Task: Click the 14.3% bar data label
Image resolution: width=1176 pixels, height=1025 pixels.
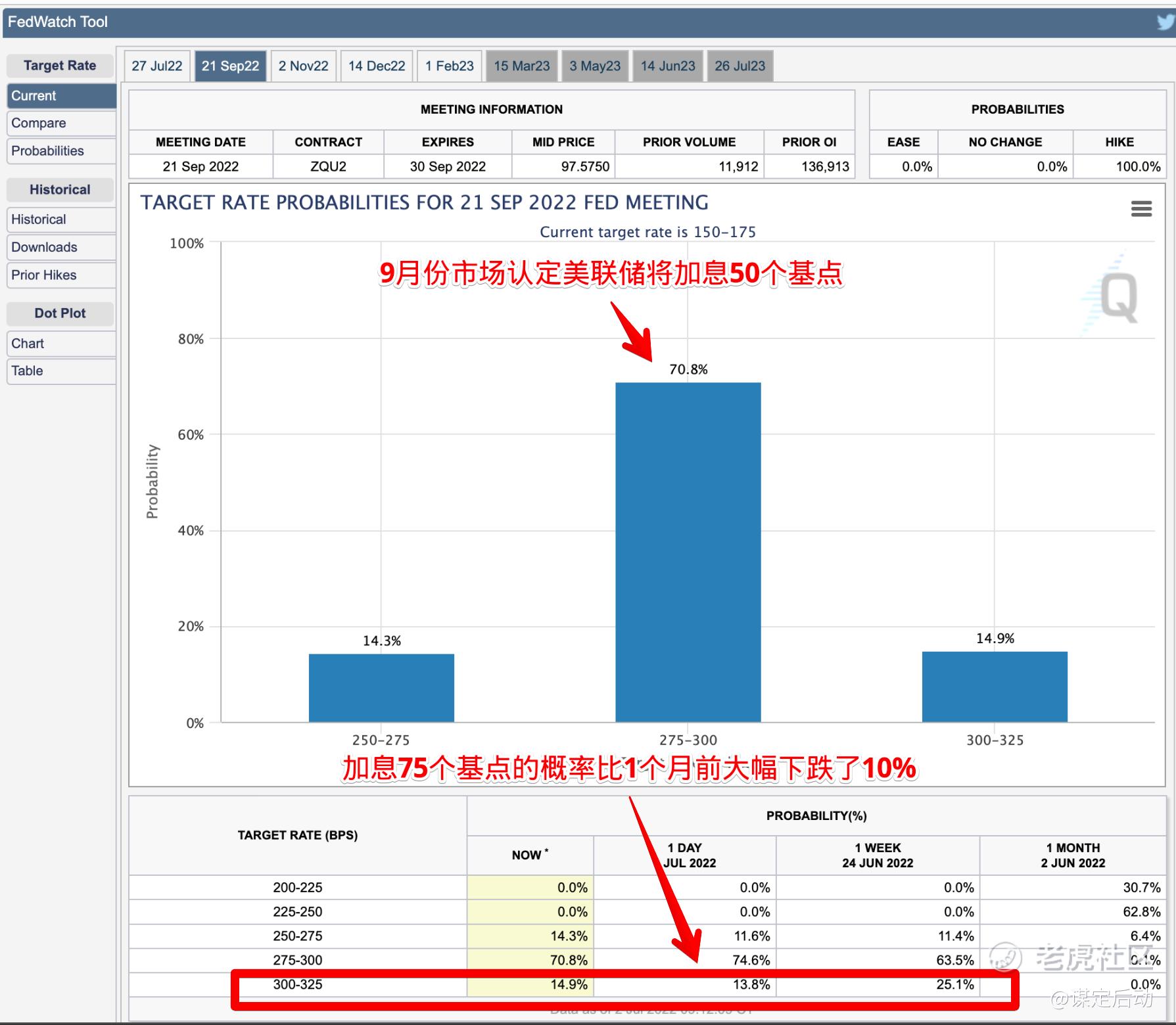Action: 382,641
